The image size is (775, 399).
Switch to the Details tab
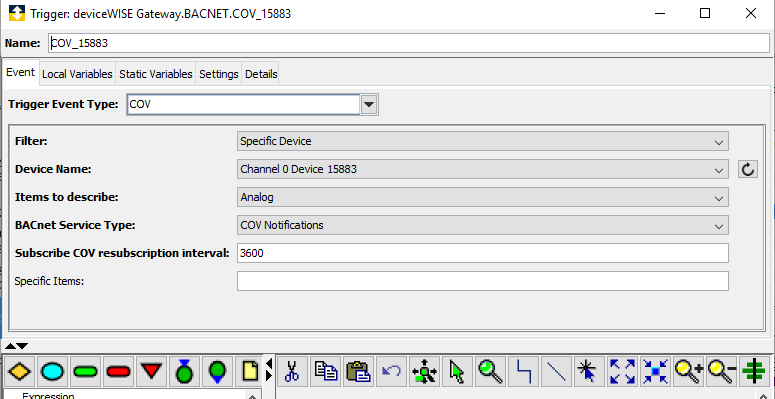tap(261, 74)
